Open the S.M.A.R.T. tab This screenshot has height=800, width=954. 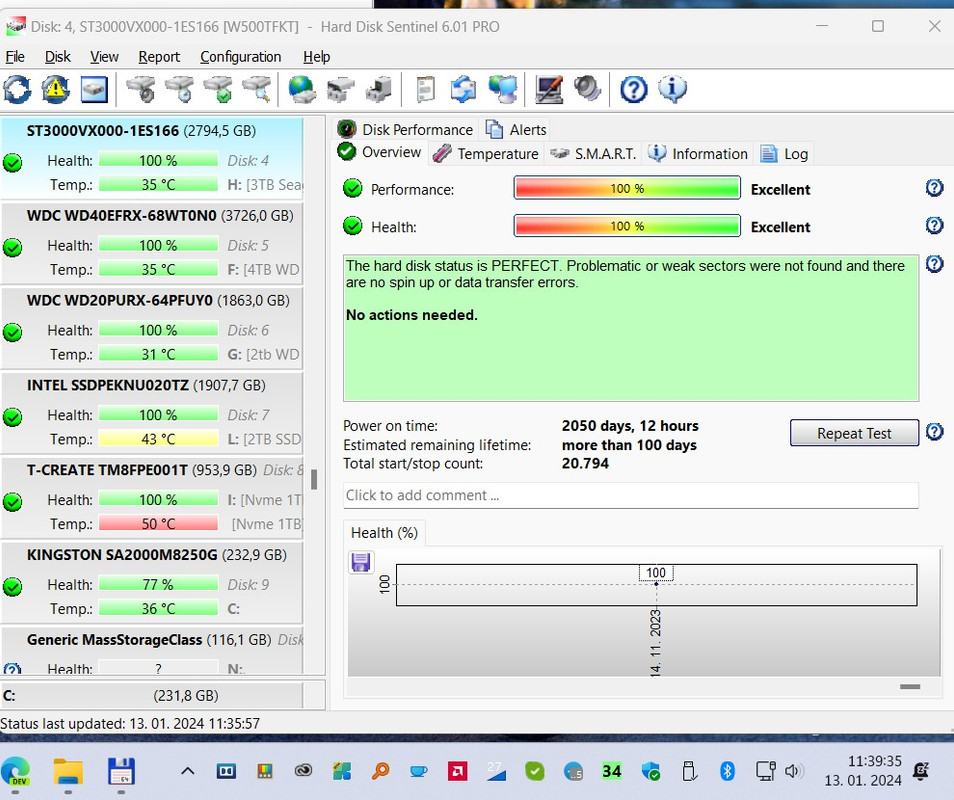[593, 154]
